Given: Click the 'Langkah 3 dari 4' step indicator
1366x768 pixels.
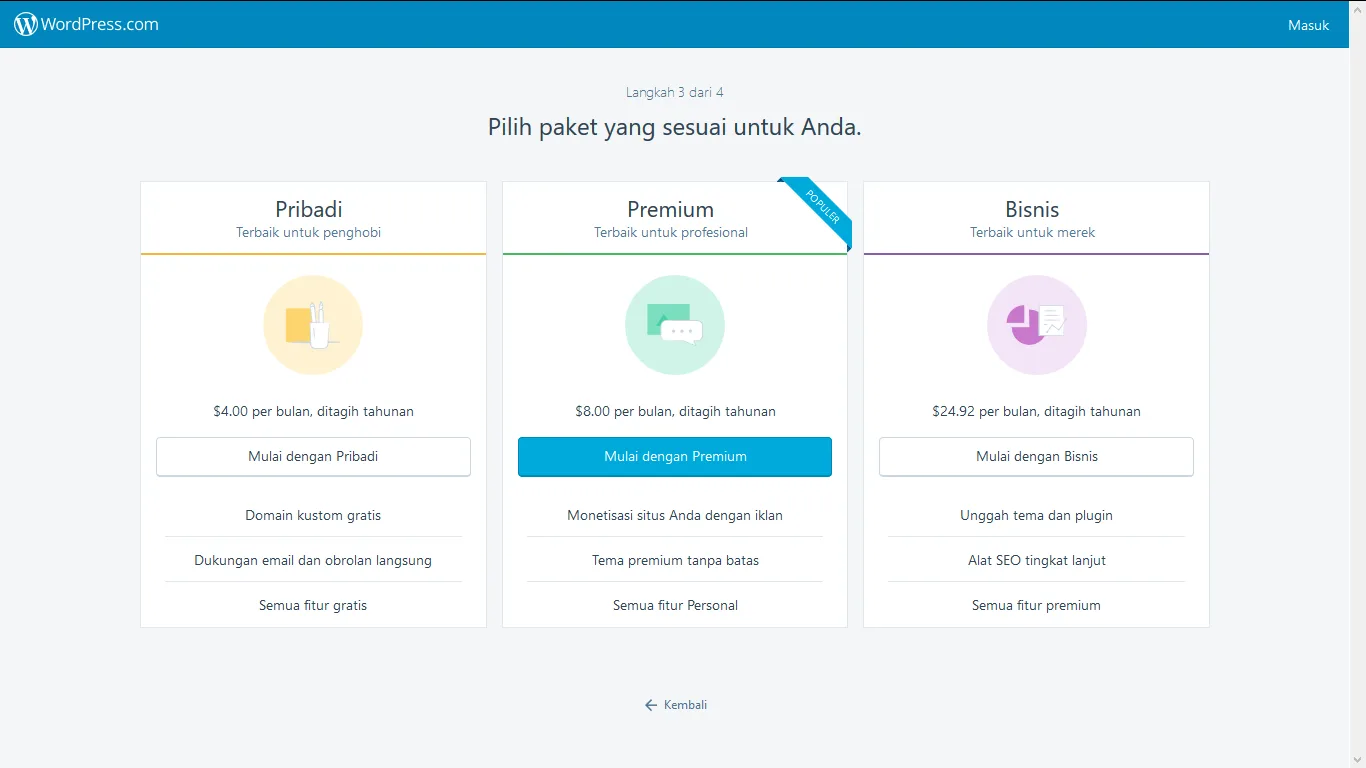Looking at the screenshot, I should coord(675,92).
